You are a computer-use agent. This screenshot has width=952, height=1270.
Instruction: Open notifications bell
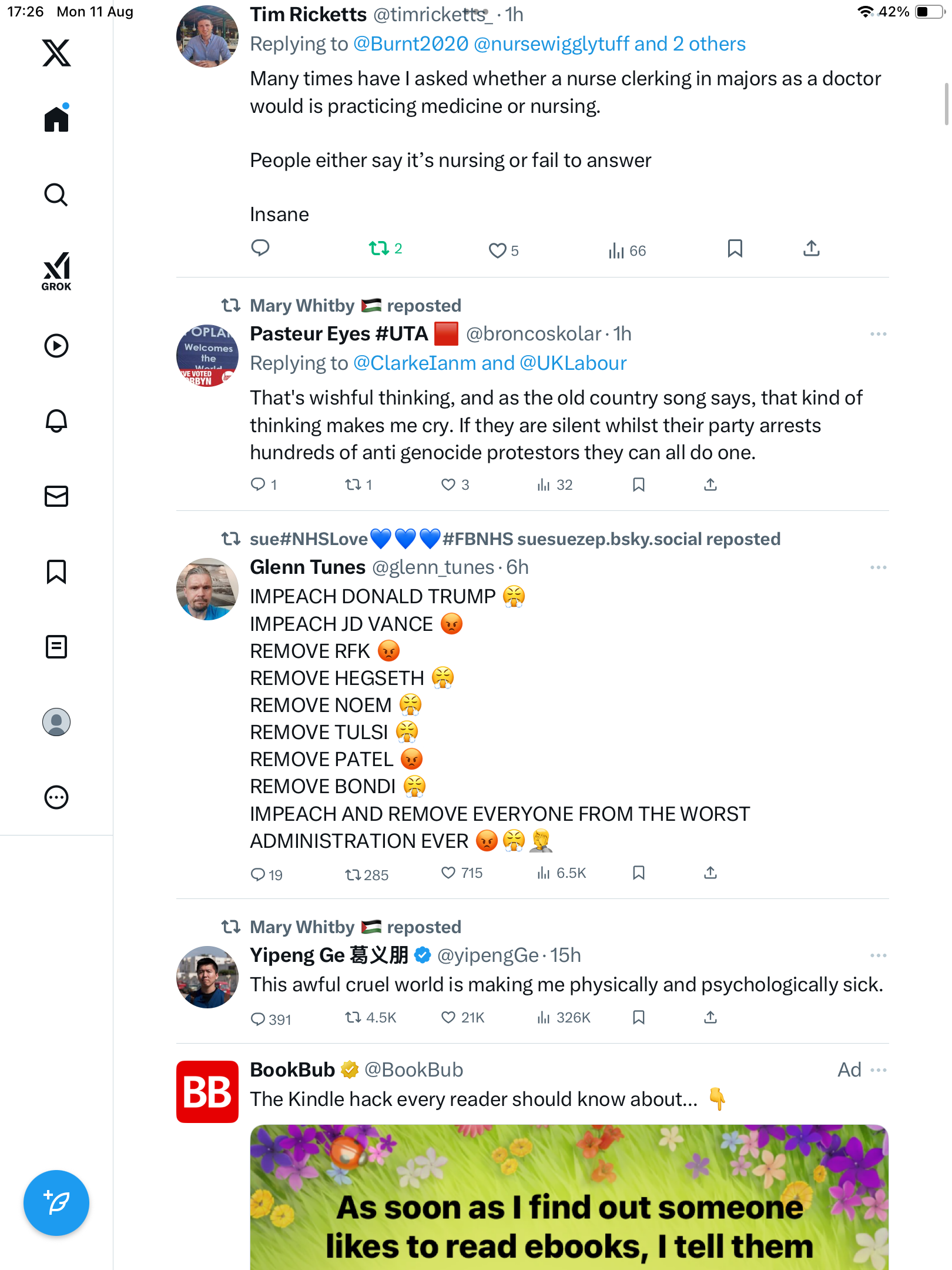click(56, 421)
